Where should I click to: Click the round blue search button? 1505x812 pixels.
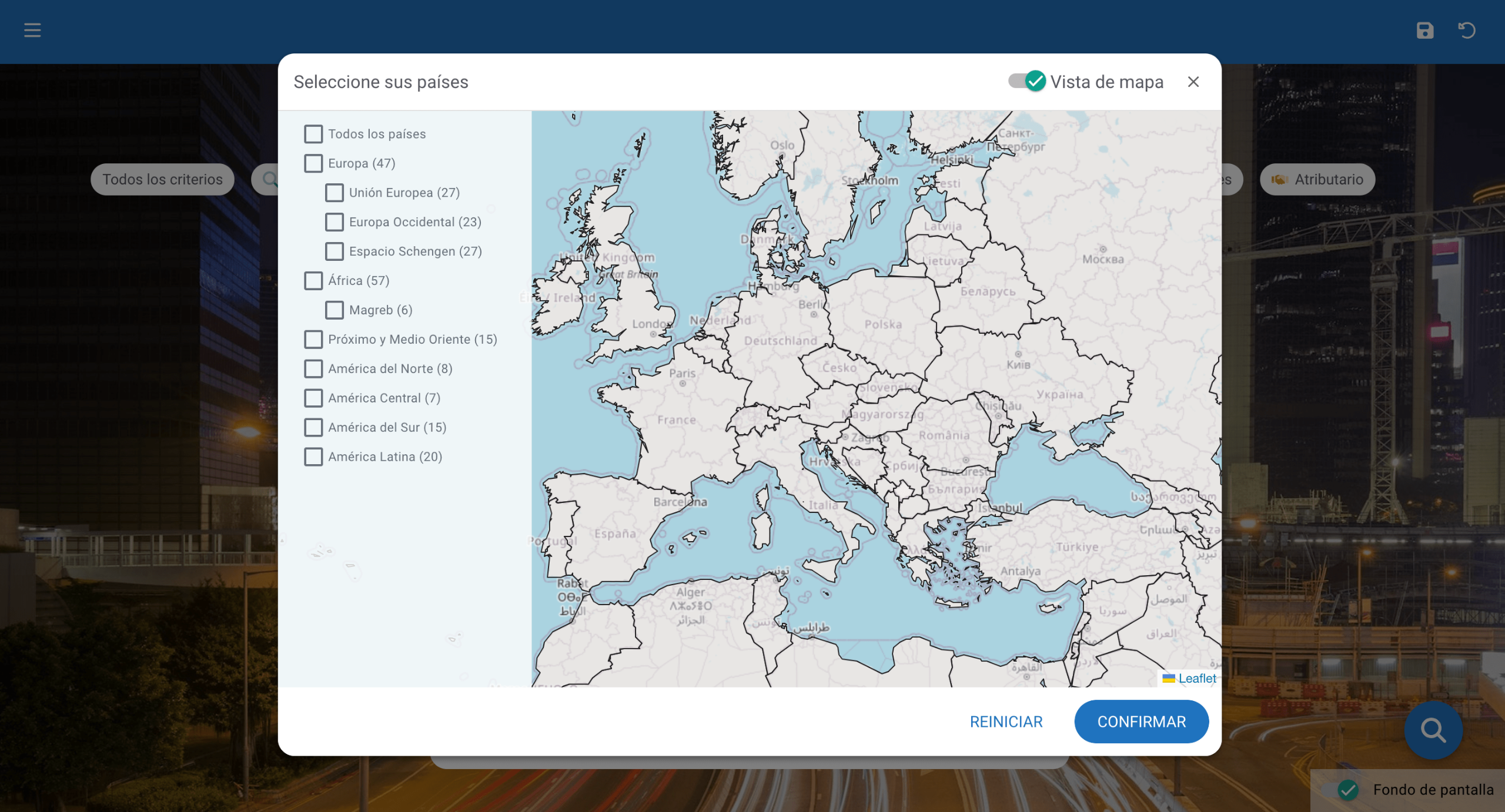point(1433,730)
